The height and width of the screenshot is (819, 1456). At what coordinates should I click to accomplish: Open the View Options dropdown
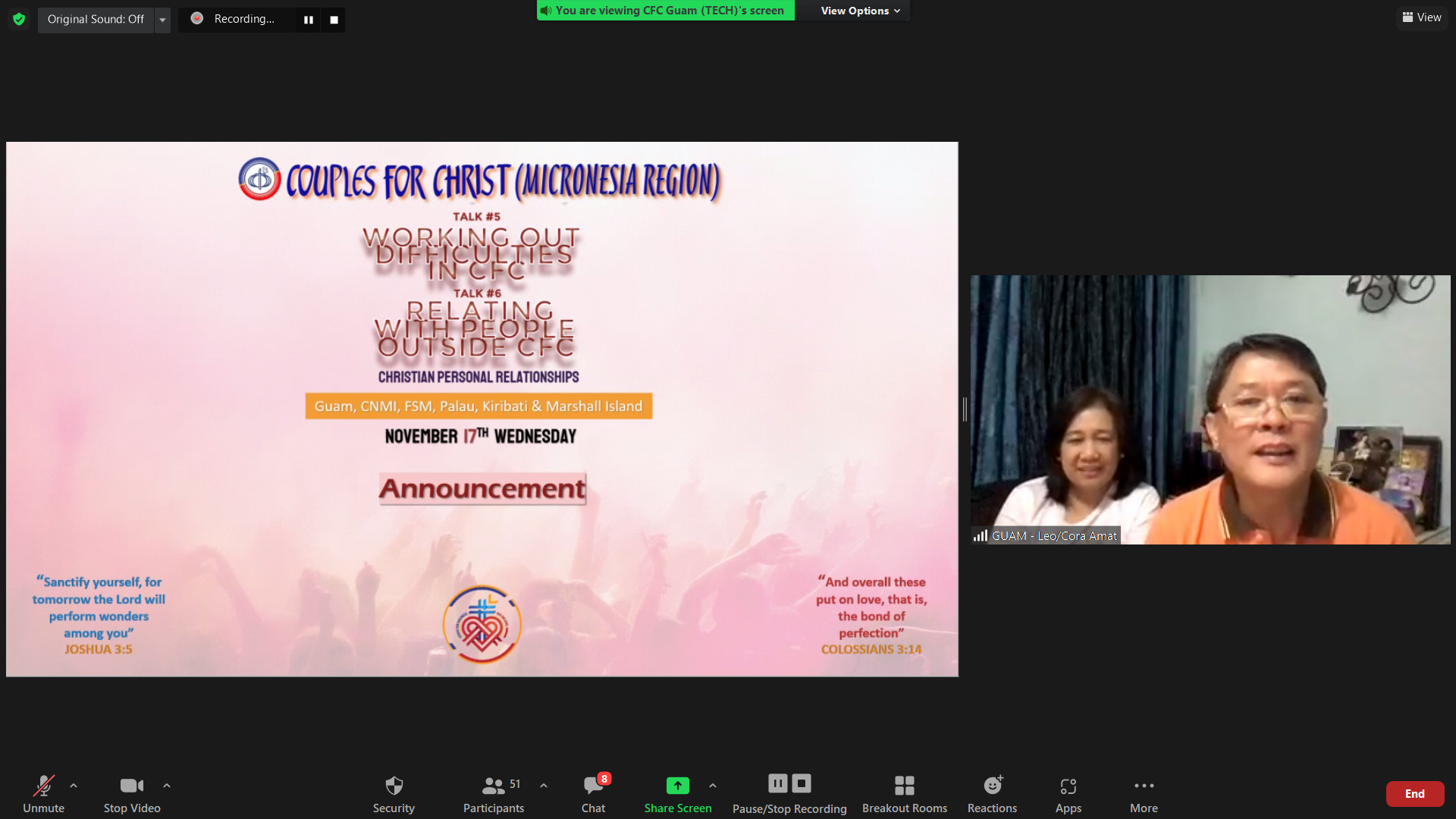[860, 11]
